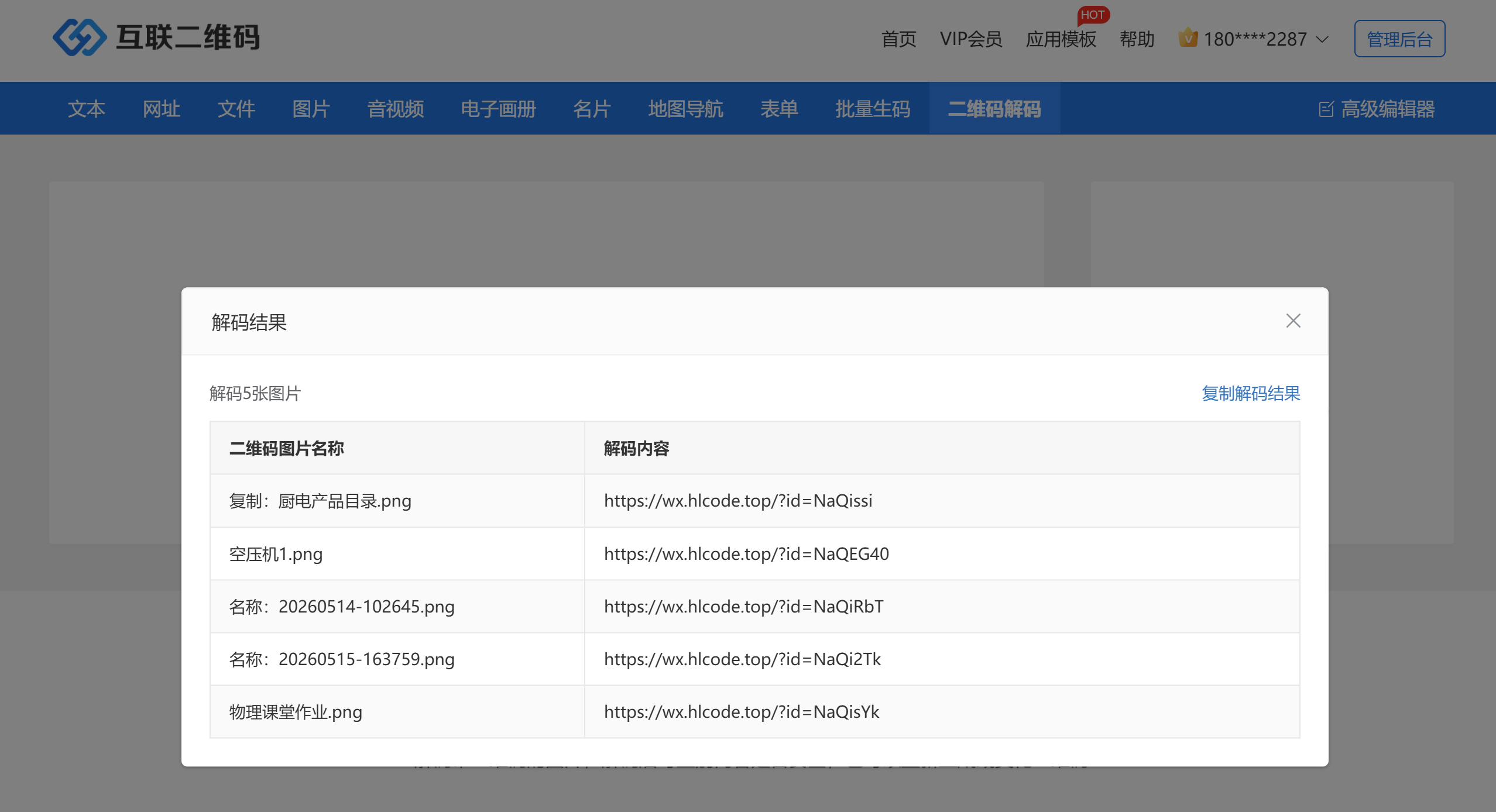Switch to the 网址 tab

162,109
